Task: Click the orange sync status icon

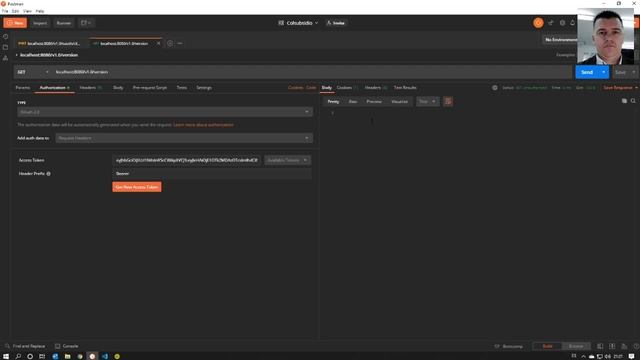Action: click(538, 23)
